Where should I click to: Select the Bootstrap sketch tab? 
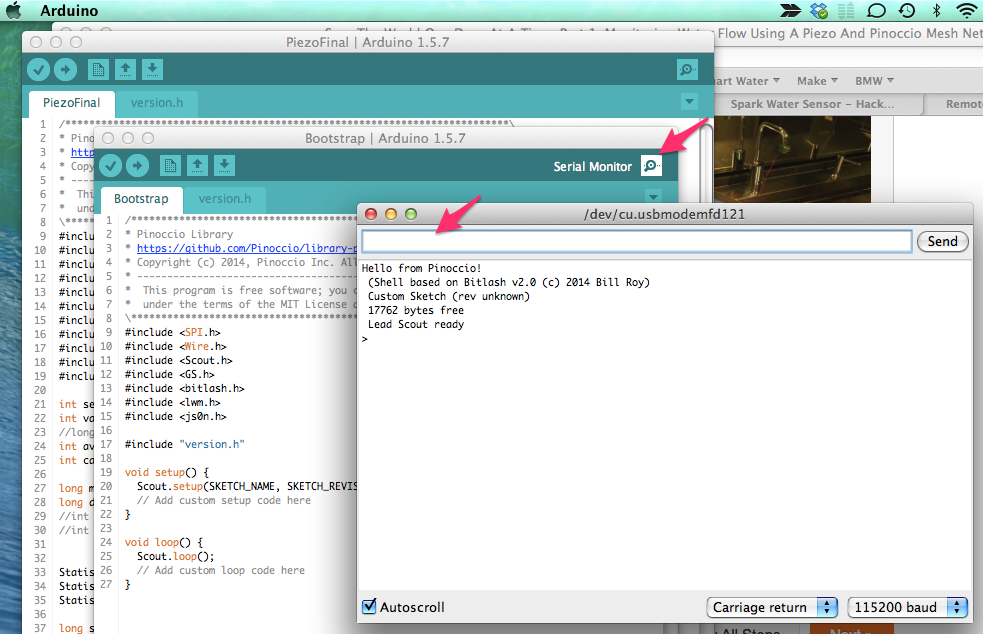(x=140, y=199)
